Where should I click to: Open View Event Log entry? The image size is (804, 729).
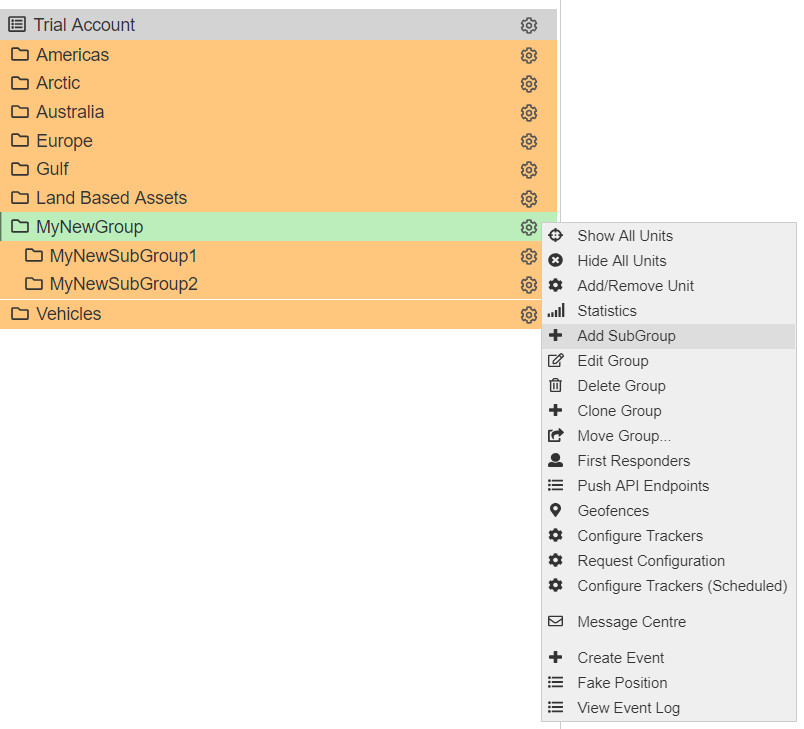(x=669, y=708)
